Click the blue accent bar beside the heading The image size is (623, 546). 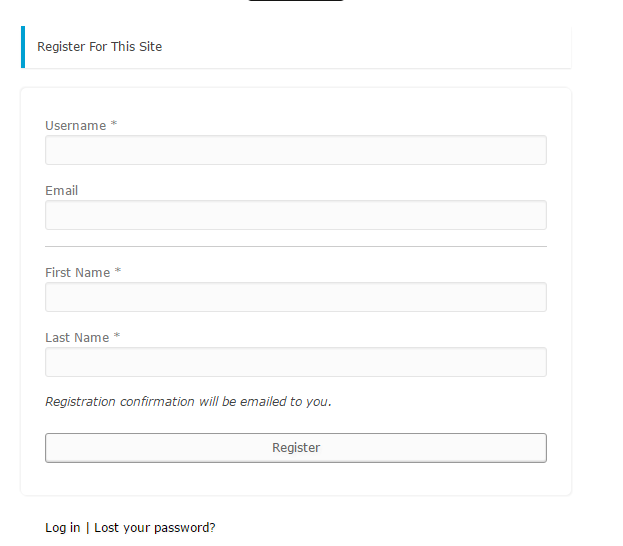click(23, 47)
